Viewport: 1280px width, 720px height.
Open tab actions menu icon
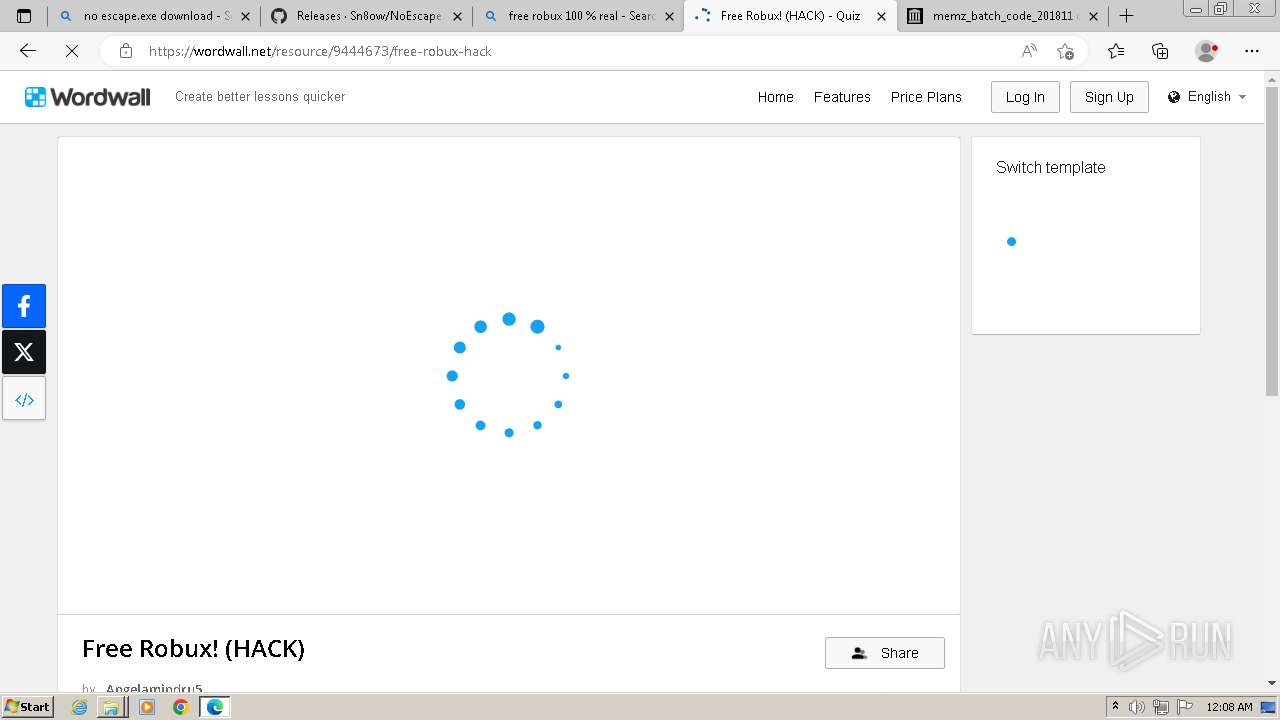coord(24,16)
